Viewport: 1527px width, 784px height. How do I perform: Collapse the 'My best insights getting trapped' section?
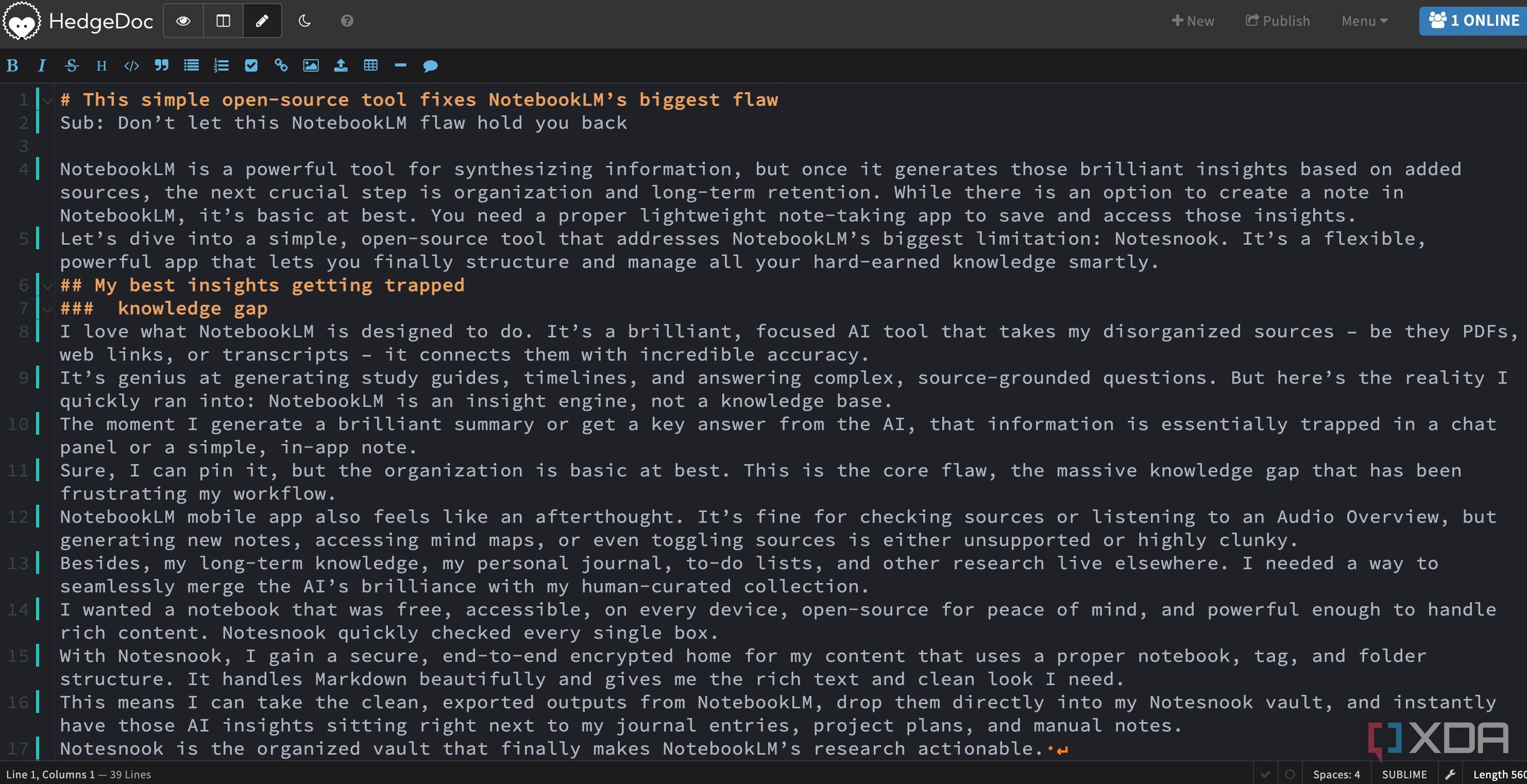(48, 286)
